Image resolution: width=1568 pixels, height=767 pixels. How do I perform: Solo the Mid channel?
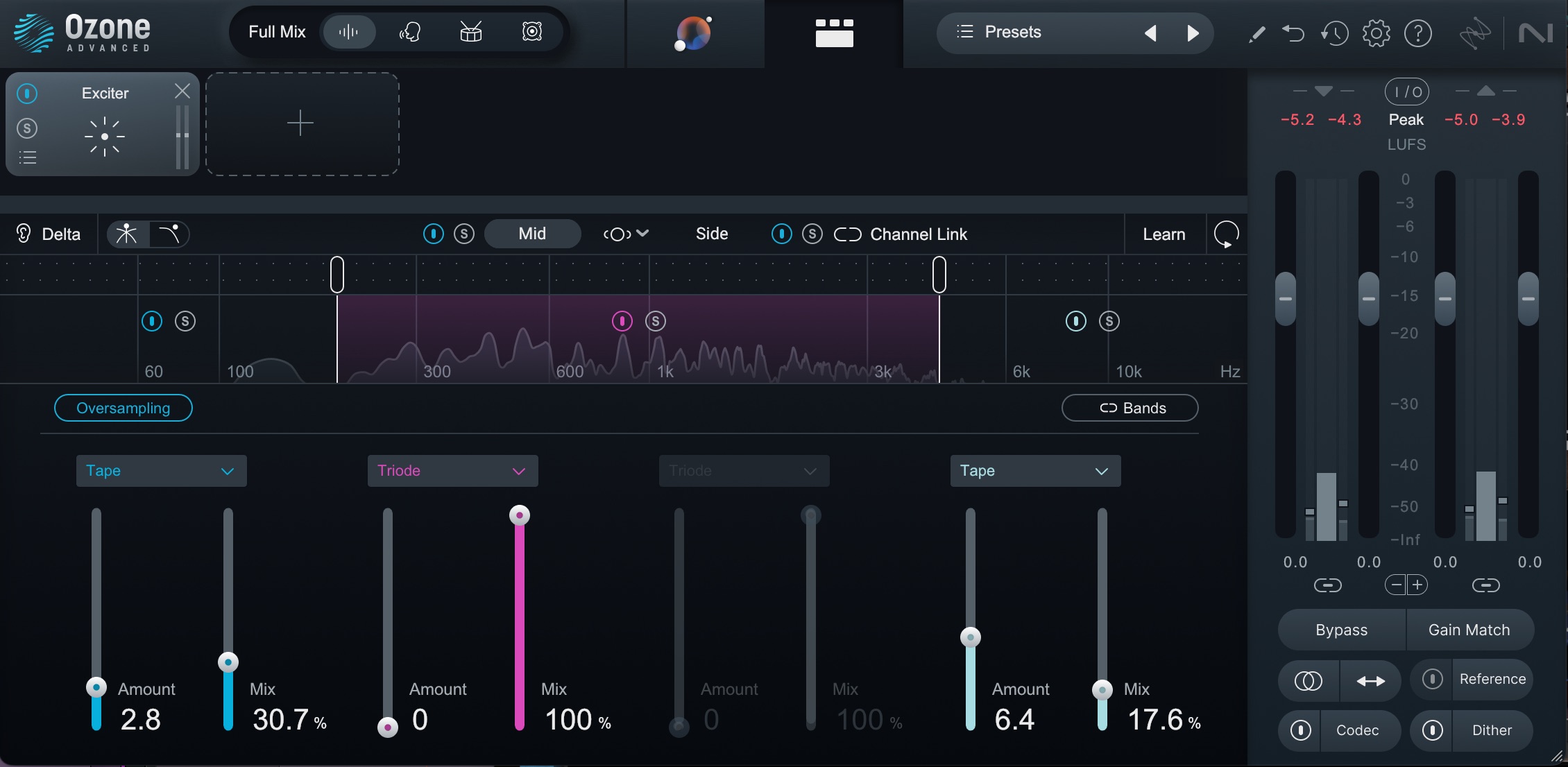pyautogui.click(x=464, y=234)
